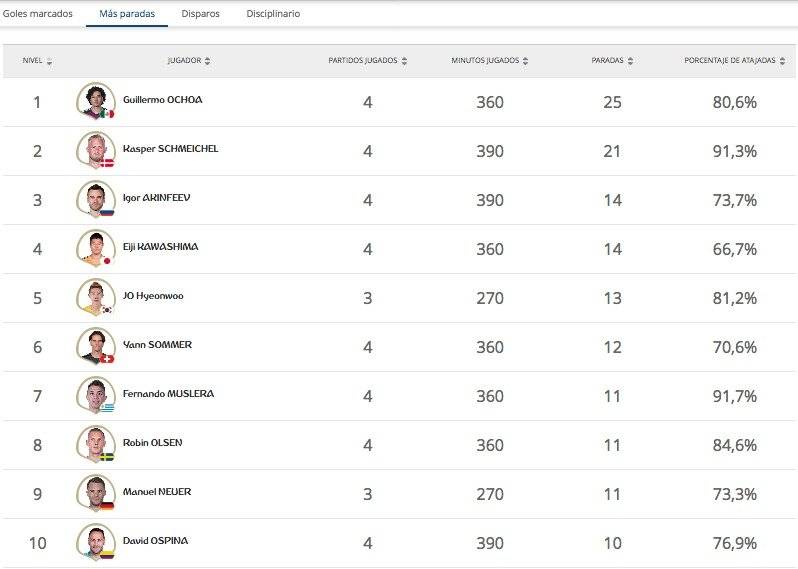Select the Más paradas tab
The width and height of the screenshot is (798, 569).
pos(127,14)
